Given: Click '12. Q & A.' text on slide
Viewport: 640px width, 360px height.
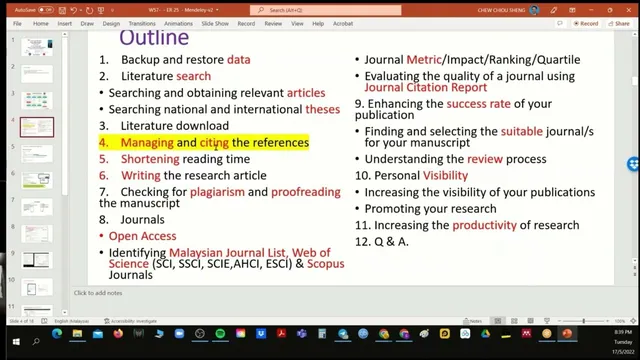Looking at the screenshot, I should pyautogui.click(x=382, y=242).
